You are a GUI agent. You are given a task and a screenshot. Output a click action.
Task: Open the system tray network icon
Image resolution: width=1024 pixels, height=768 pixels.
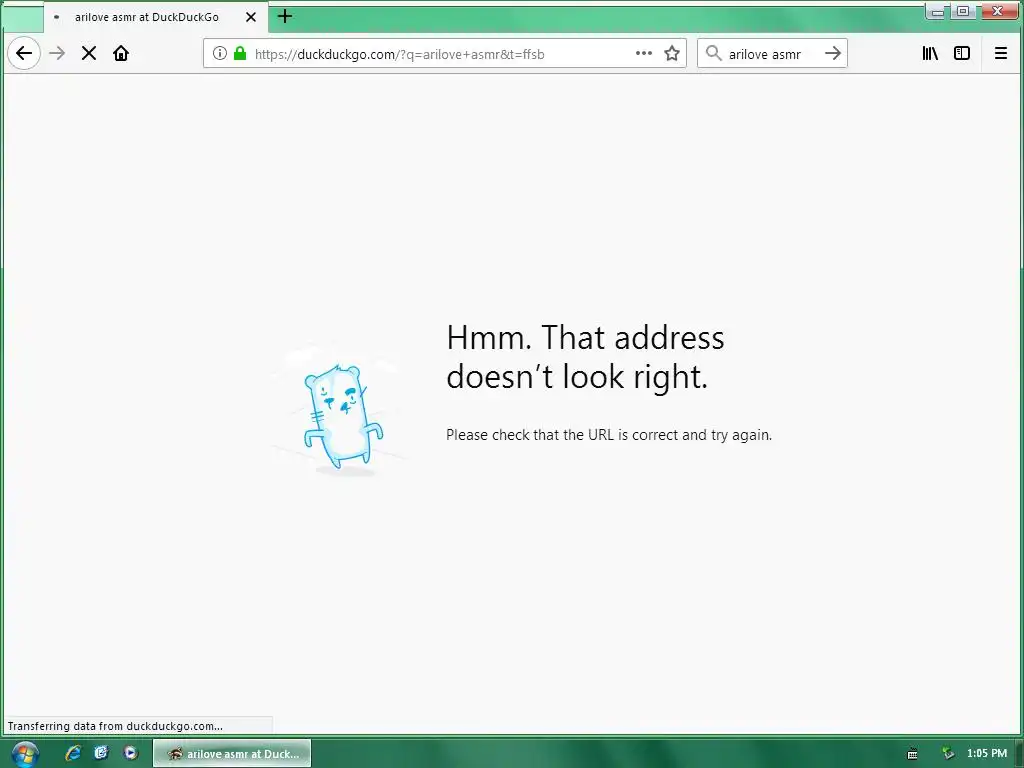coord(948,754)
